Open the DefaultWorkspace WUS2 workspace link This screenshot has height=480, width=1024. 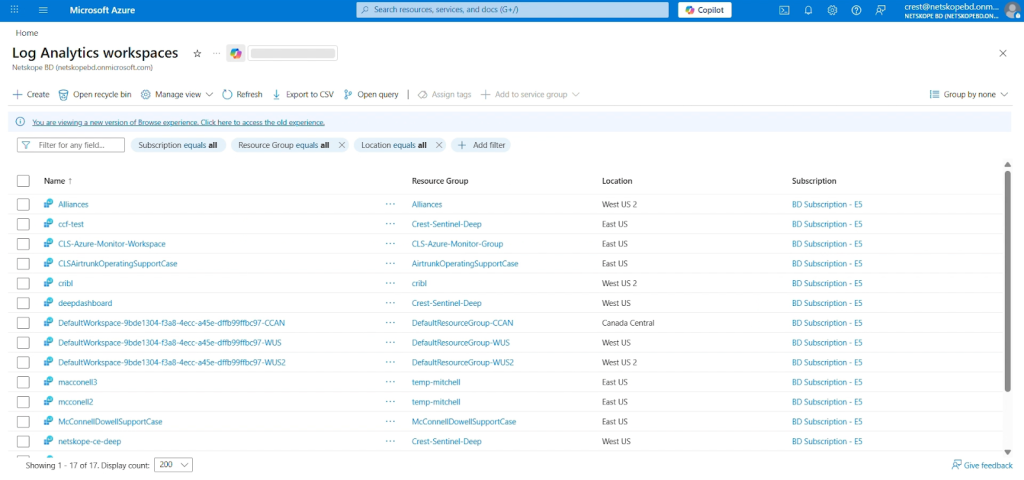click(172, 362)
